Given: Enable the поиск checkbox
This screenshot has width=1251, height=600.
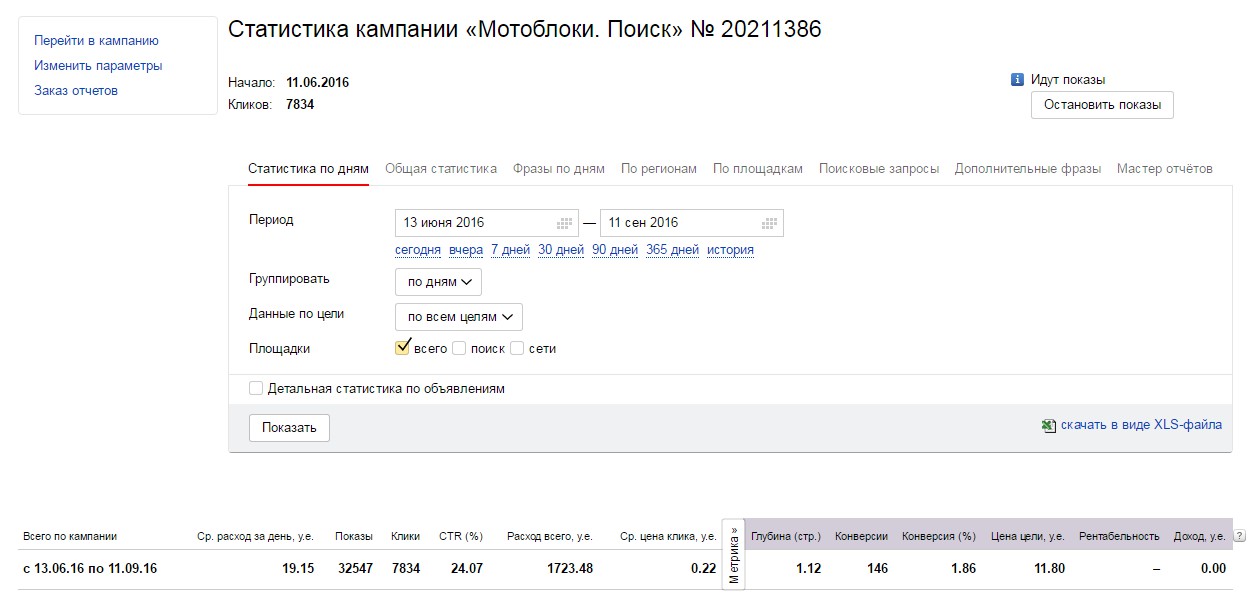Looking at the screenshot, I should 459,349.
